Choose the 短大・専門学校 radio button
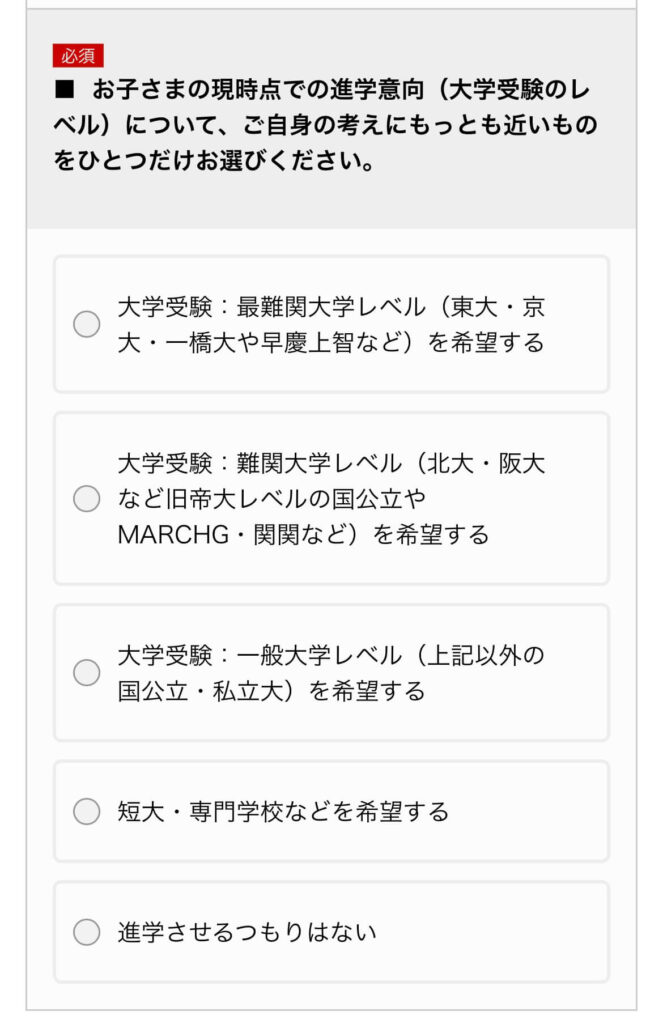The height and width of the screenshot is (1024, 663). coord(87,811)
